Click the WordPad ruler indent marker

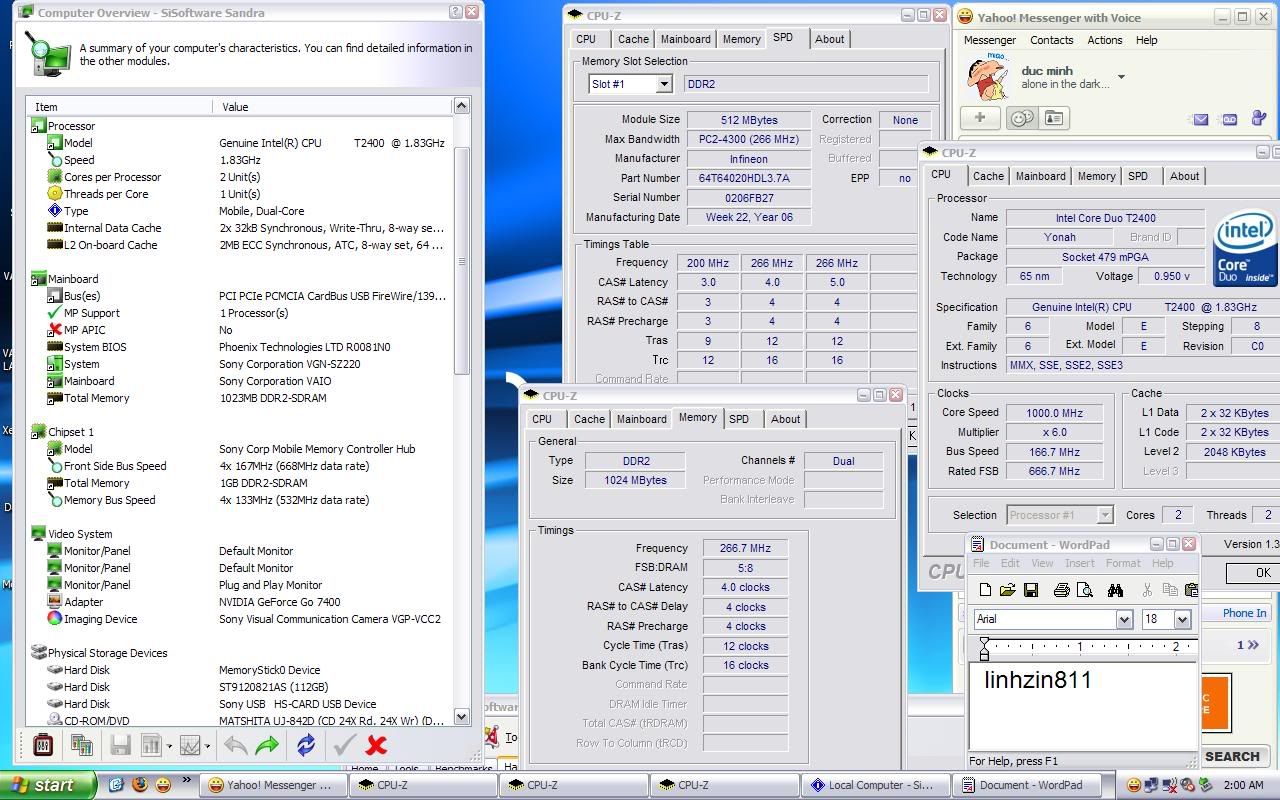pos(984,649)
